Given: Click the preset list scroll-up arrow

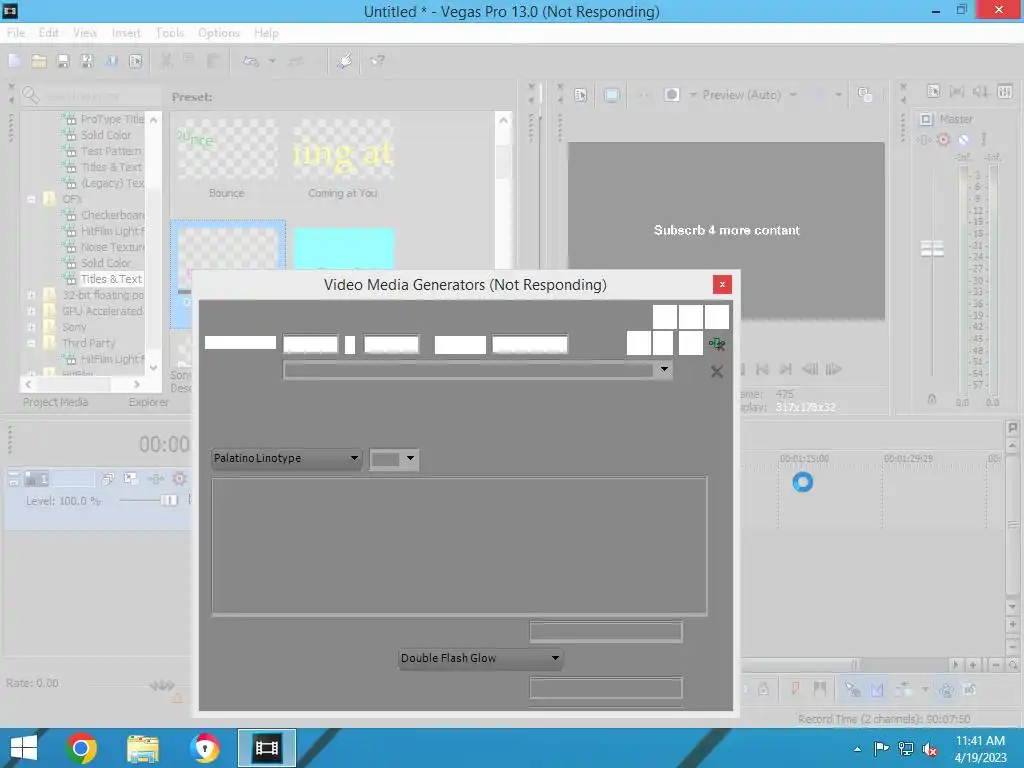Looking at the screenshot, I should point(503,120).
